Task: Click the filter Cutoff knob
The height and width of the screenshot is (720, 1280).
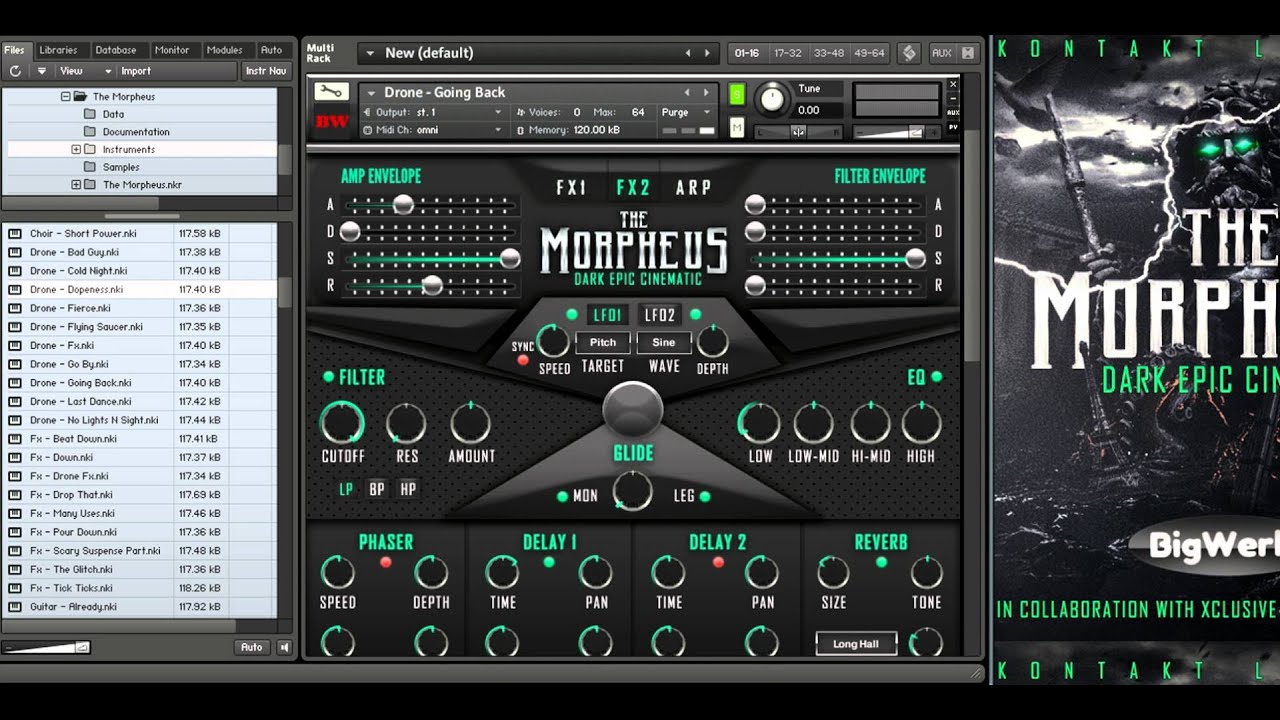Action: (342, 423)
